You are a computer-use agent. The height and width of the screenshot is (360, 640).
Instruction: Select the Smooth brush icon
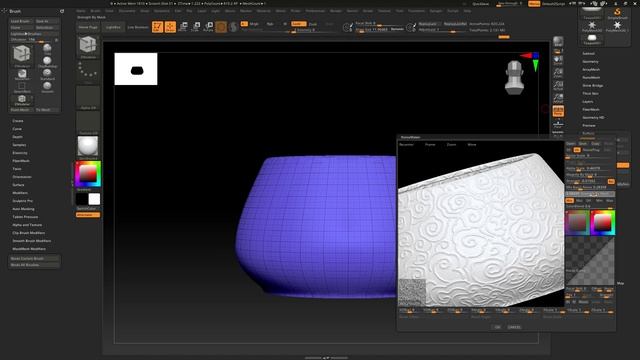point(47,87)
